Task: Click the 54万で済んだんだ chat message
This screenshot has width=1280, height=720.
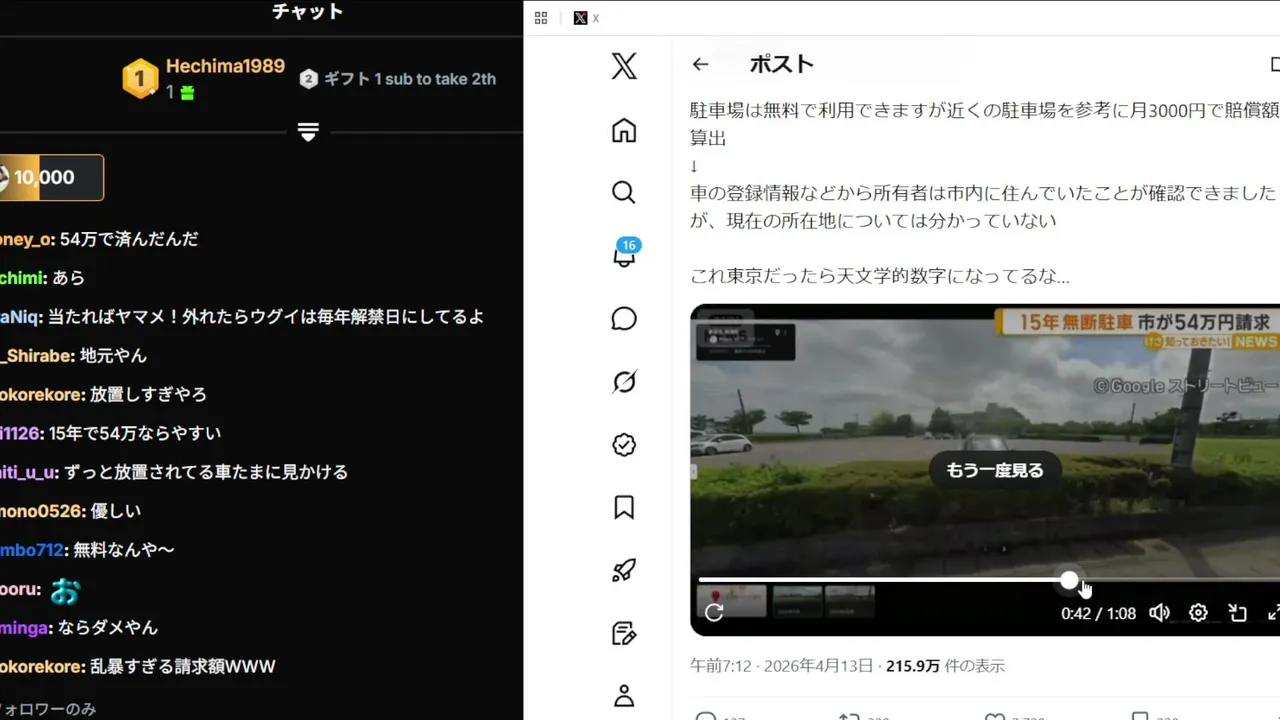Action: (129, 239)
